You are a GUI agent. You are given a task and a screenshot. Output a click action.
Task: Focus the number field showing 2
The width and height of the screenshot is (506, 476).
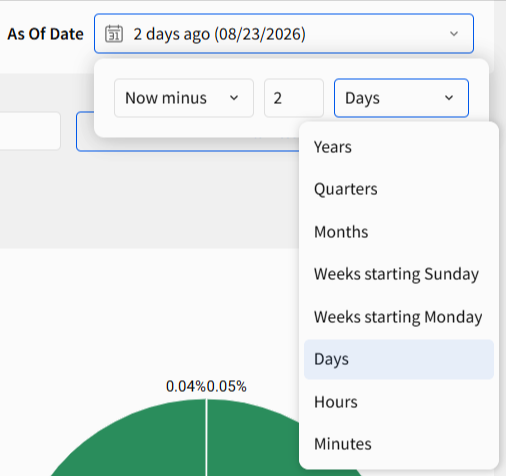(294, 98)
